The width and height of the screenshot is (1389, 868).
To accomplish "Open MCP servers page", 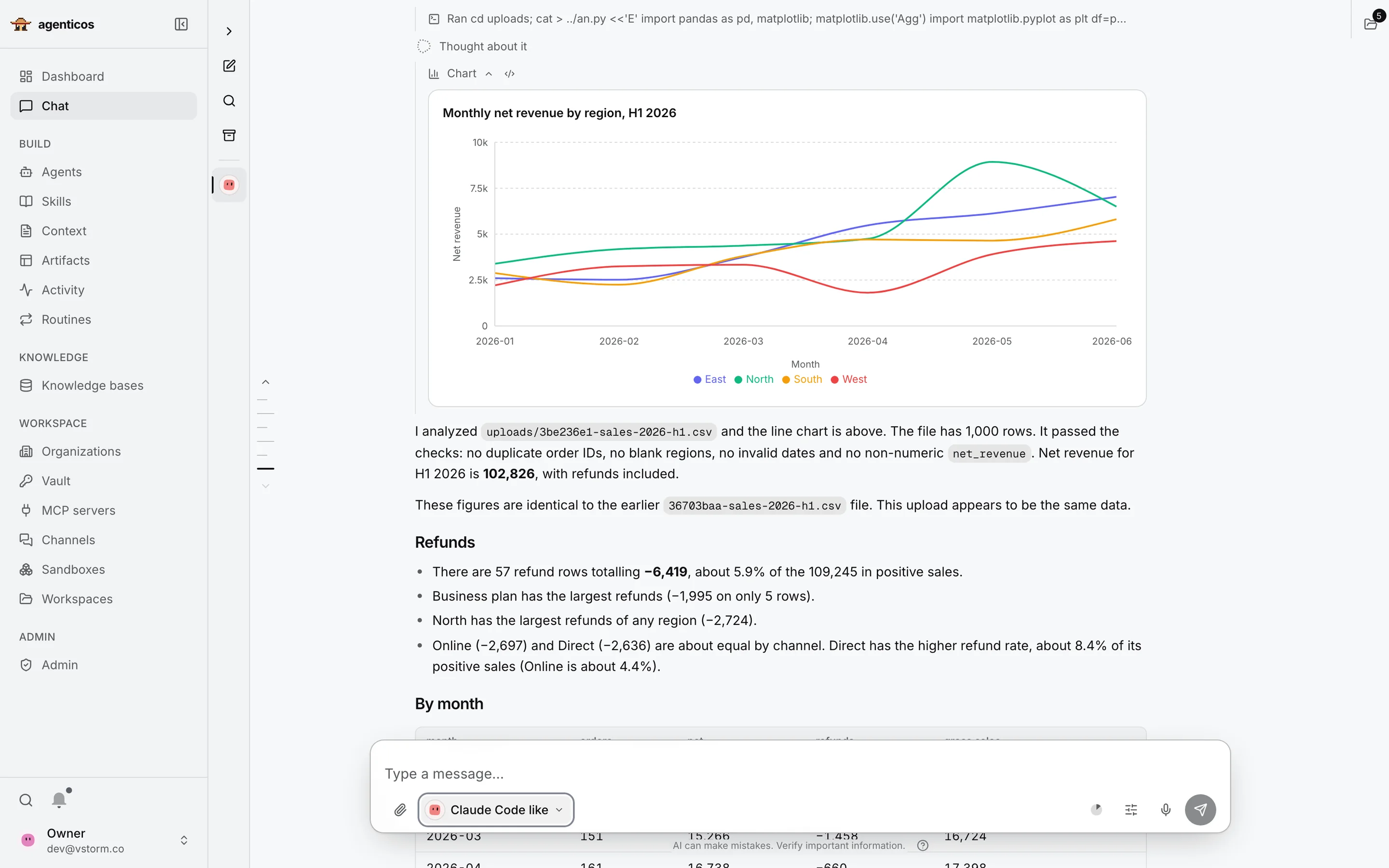I will 104,510.
